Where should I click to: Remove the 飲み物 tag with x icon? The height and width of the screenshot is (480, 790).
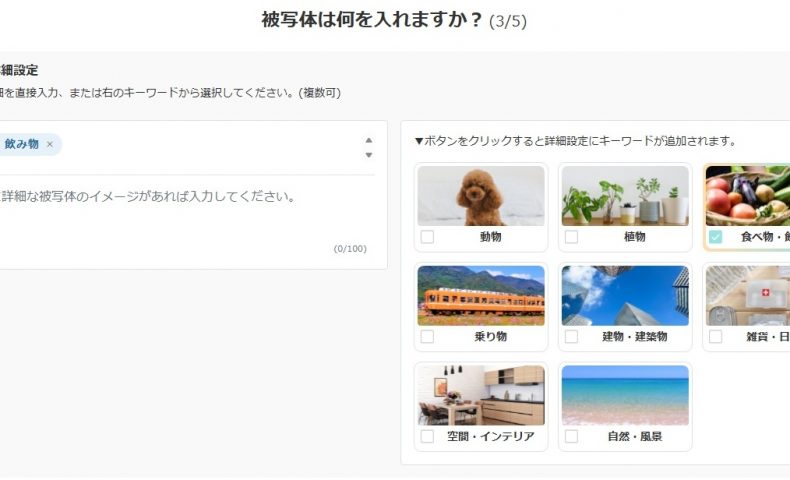click(x=50, y=144)
